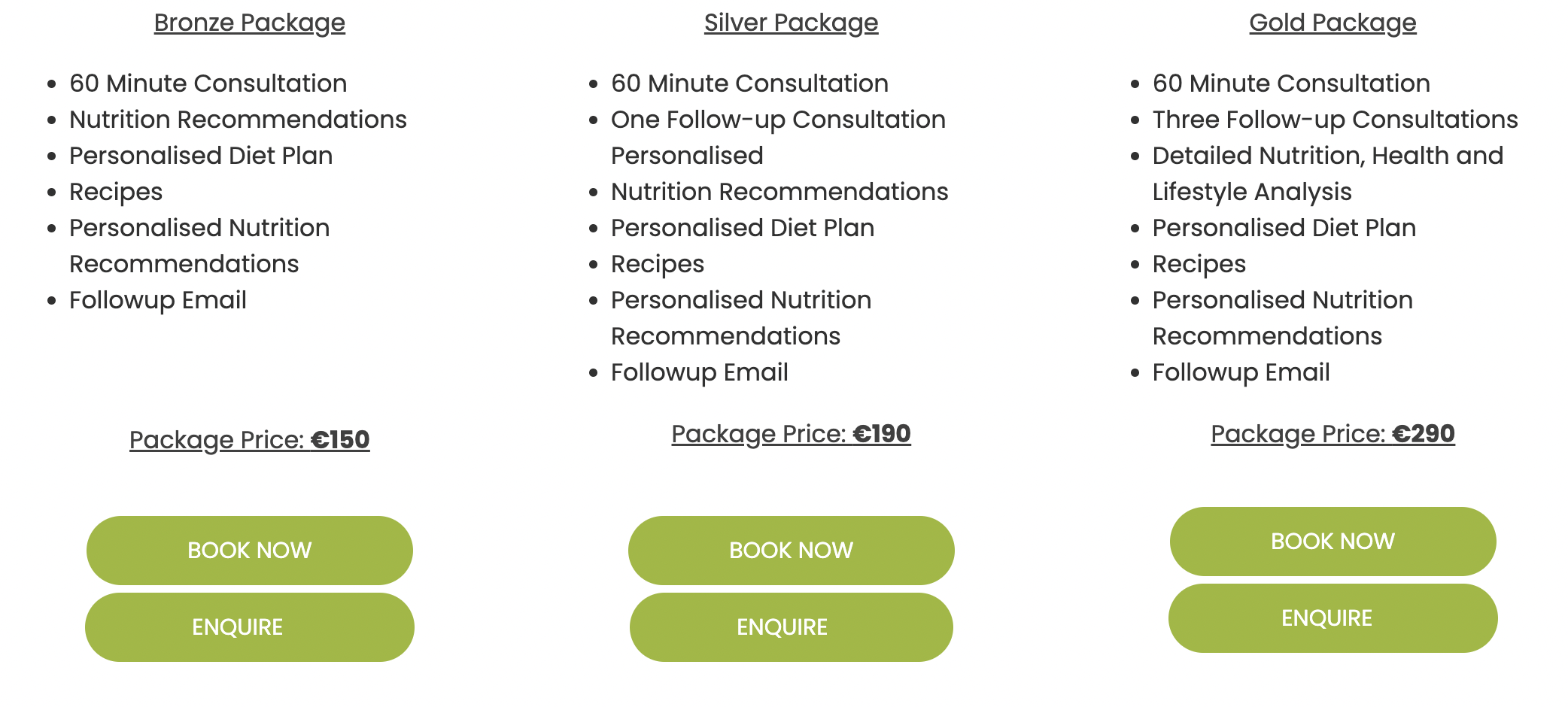Viewport: 1568px width, 707px height.
Task: Open the Package Price €190 link
Action: pyautogui.click(x=791, y=433)
